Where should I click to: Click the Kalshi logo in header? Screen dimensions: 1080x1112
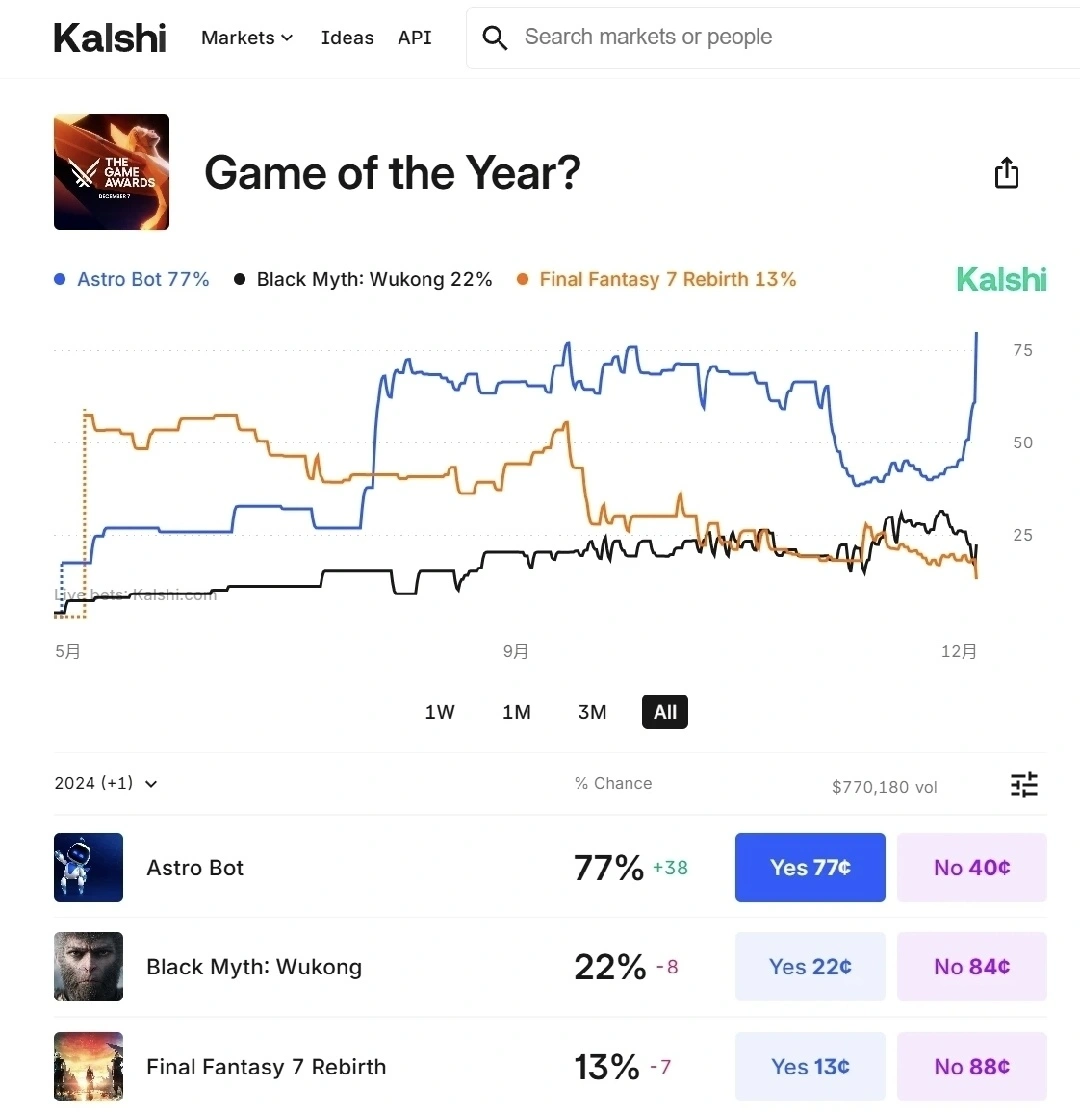[110, 38]
